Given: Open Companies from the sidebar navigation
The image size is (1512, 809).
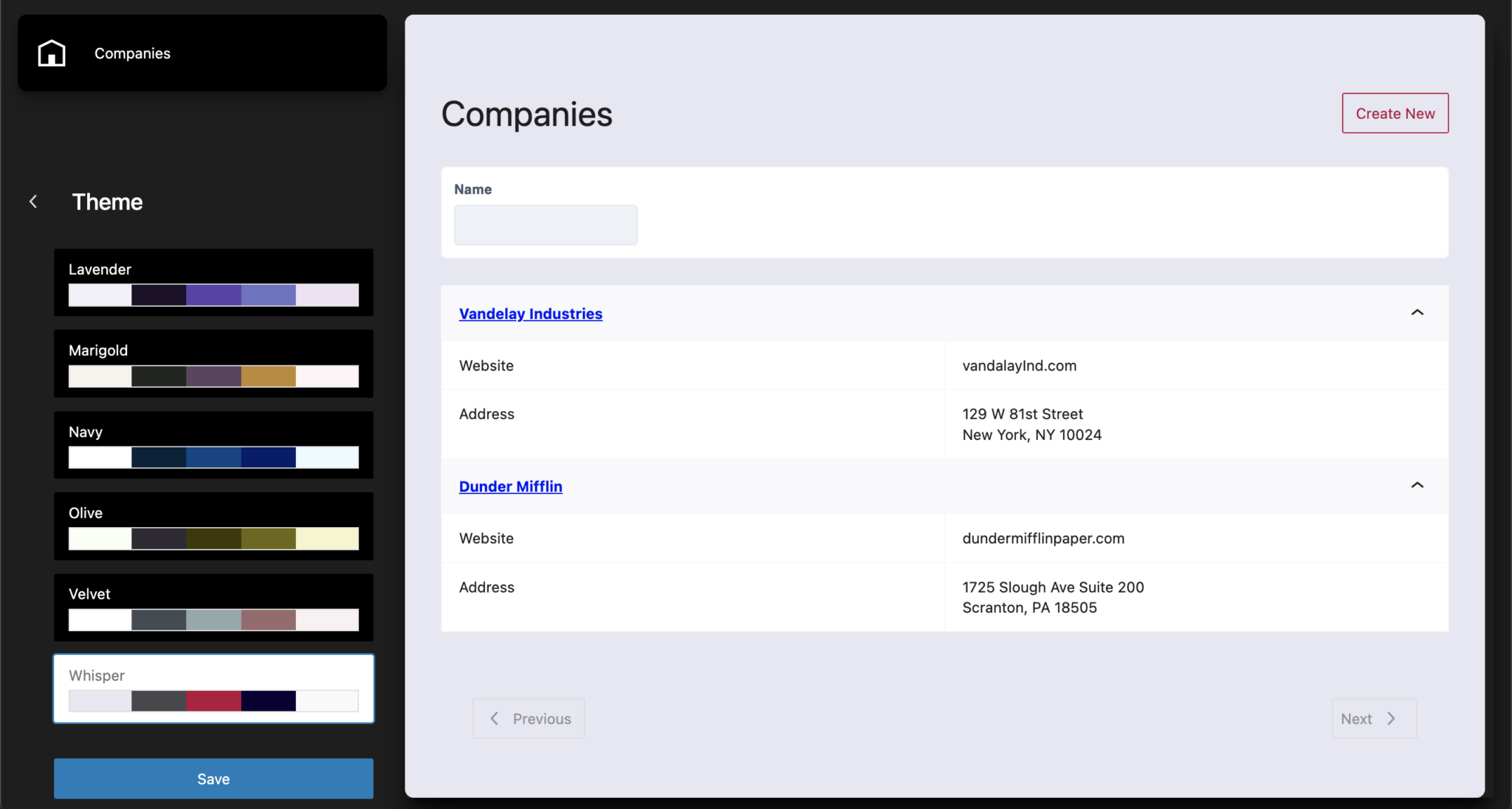Looking at the screenshot, I should [x=132, y=52].
